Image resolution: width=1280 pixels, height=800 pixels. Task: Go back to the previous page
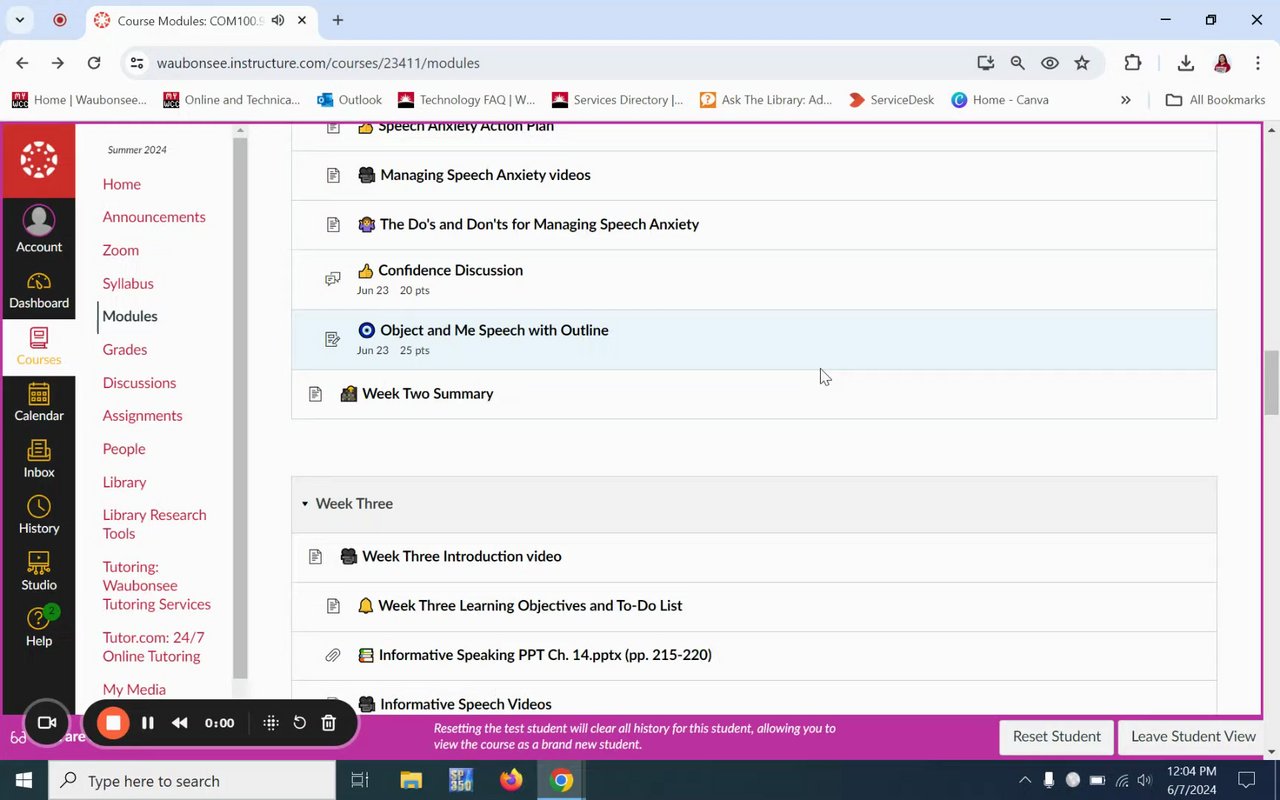(22, 63)
